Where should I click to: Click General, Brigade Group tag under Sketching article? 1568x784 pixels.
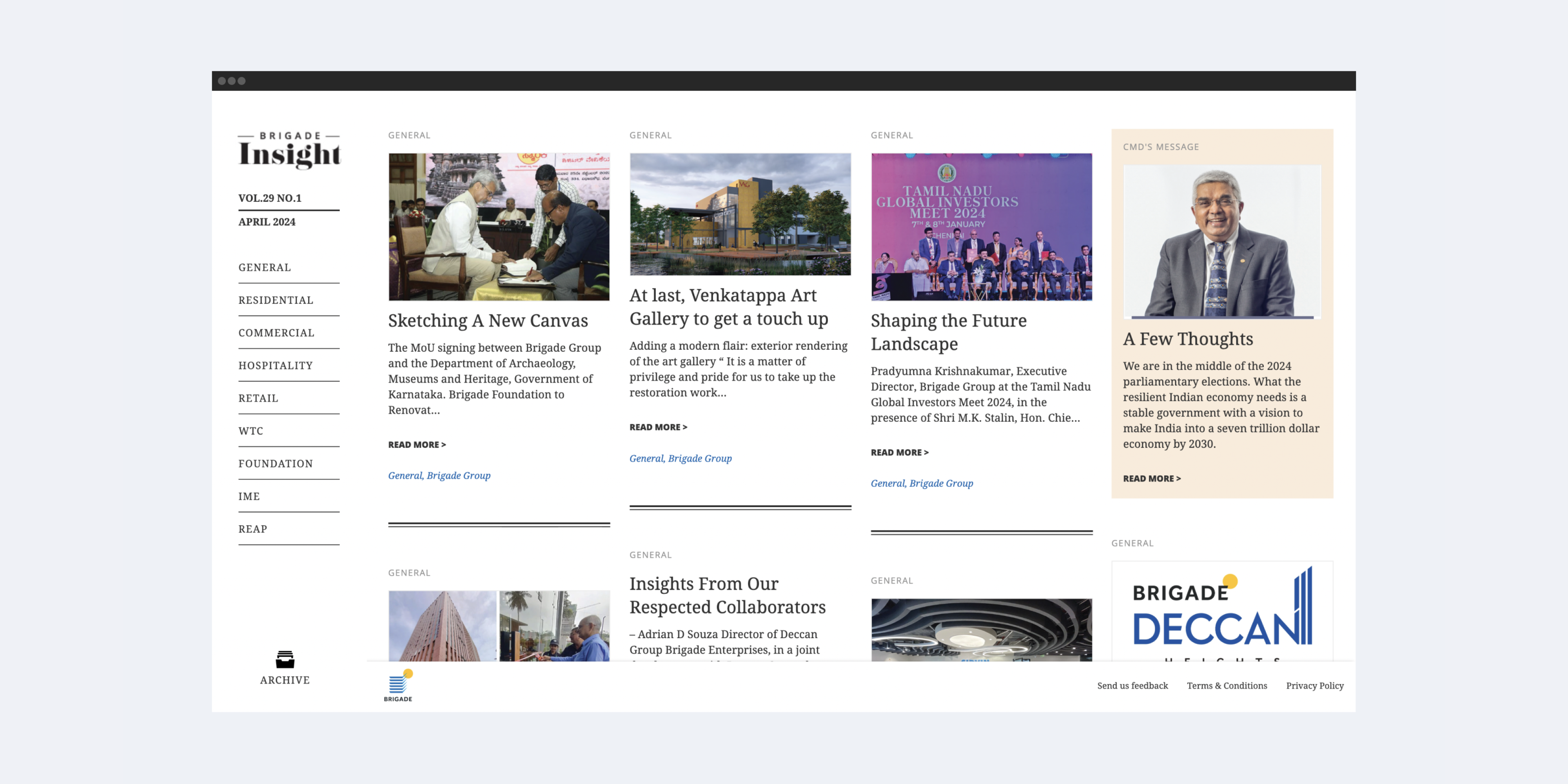pyautogui.click(x=439, y=475)
